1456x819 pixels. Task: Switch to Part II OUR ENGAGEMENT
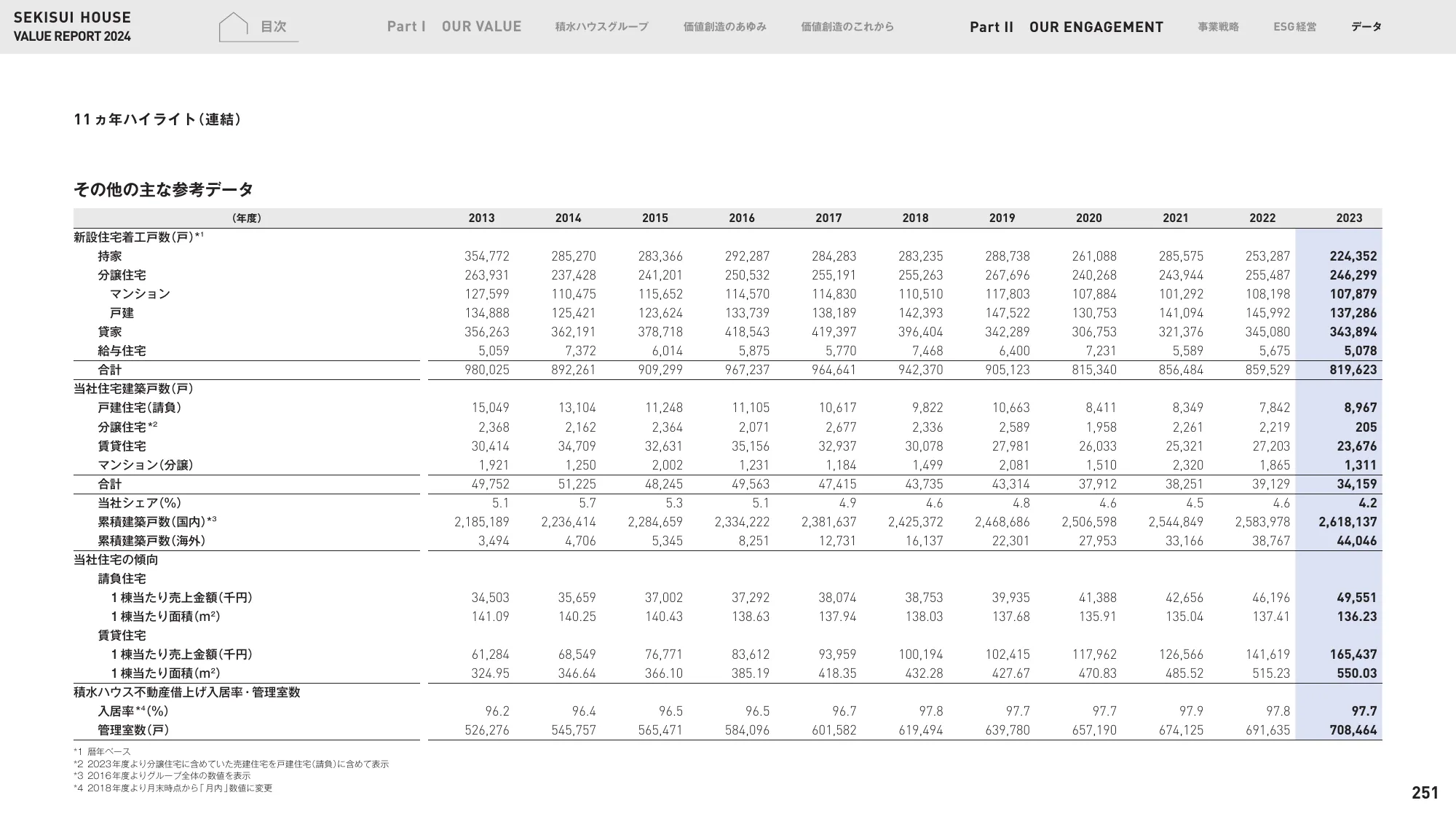point(1066,28)
